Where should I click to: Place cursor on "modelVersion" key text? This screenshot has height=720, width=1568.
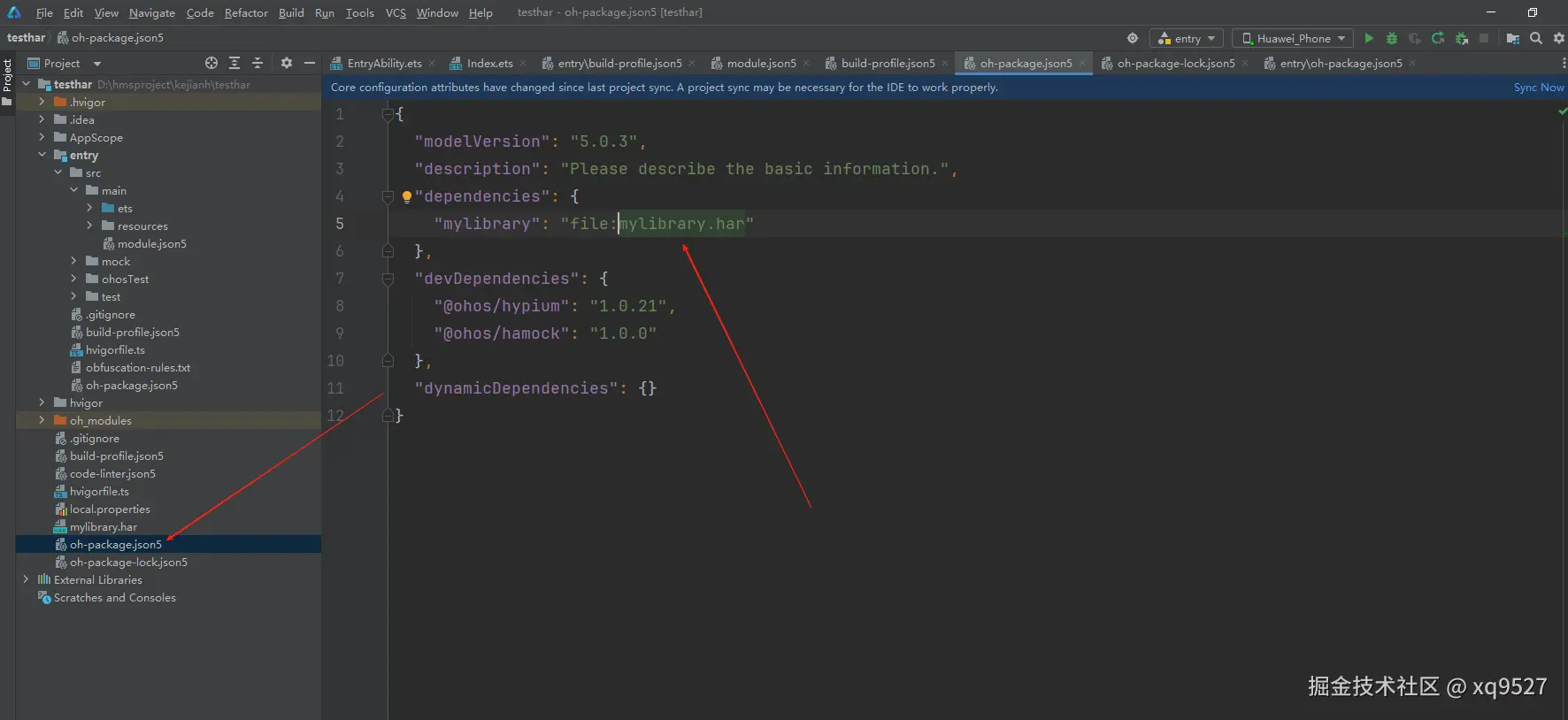482,142
